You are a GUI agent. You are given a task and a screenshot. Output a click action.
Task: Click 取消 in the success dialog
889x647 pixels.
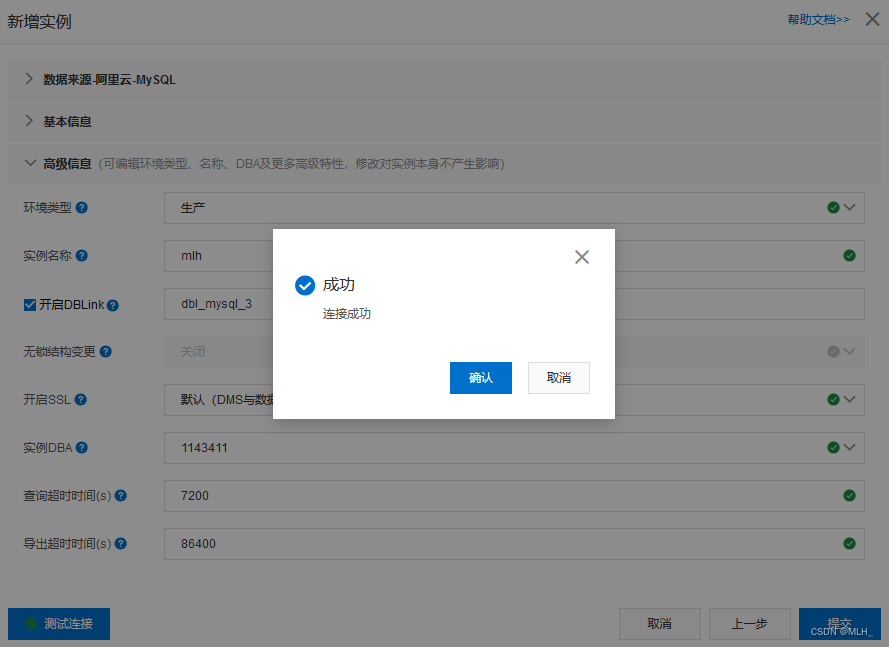click(559, 378)
